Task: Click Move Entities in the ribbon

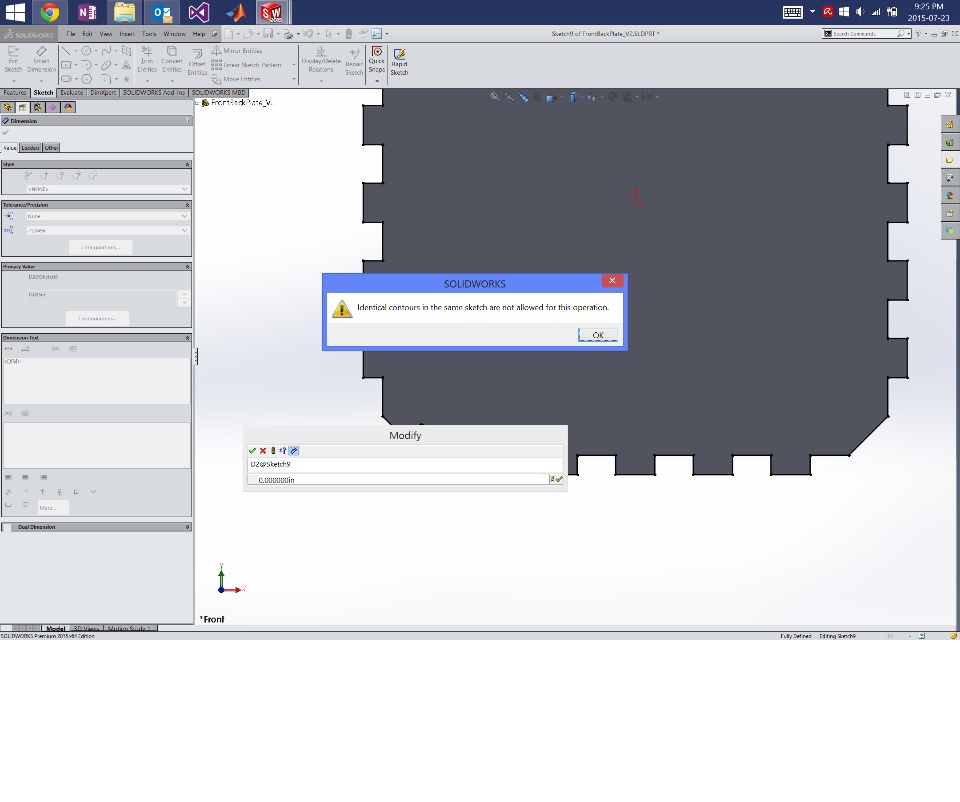Action: tap(236, 79)
